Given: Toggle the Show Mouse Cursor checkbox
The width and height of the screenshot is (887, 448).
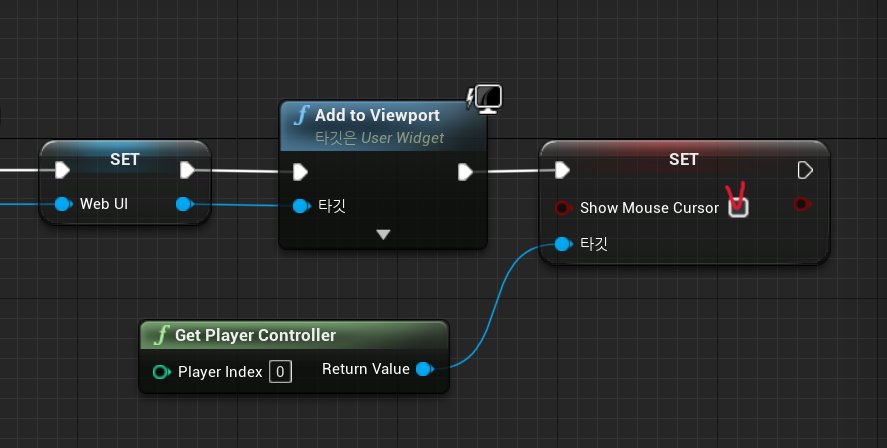Looking at the screenshot, I should pyautogui.click(x=738, y=207).
